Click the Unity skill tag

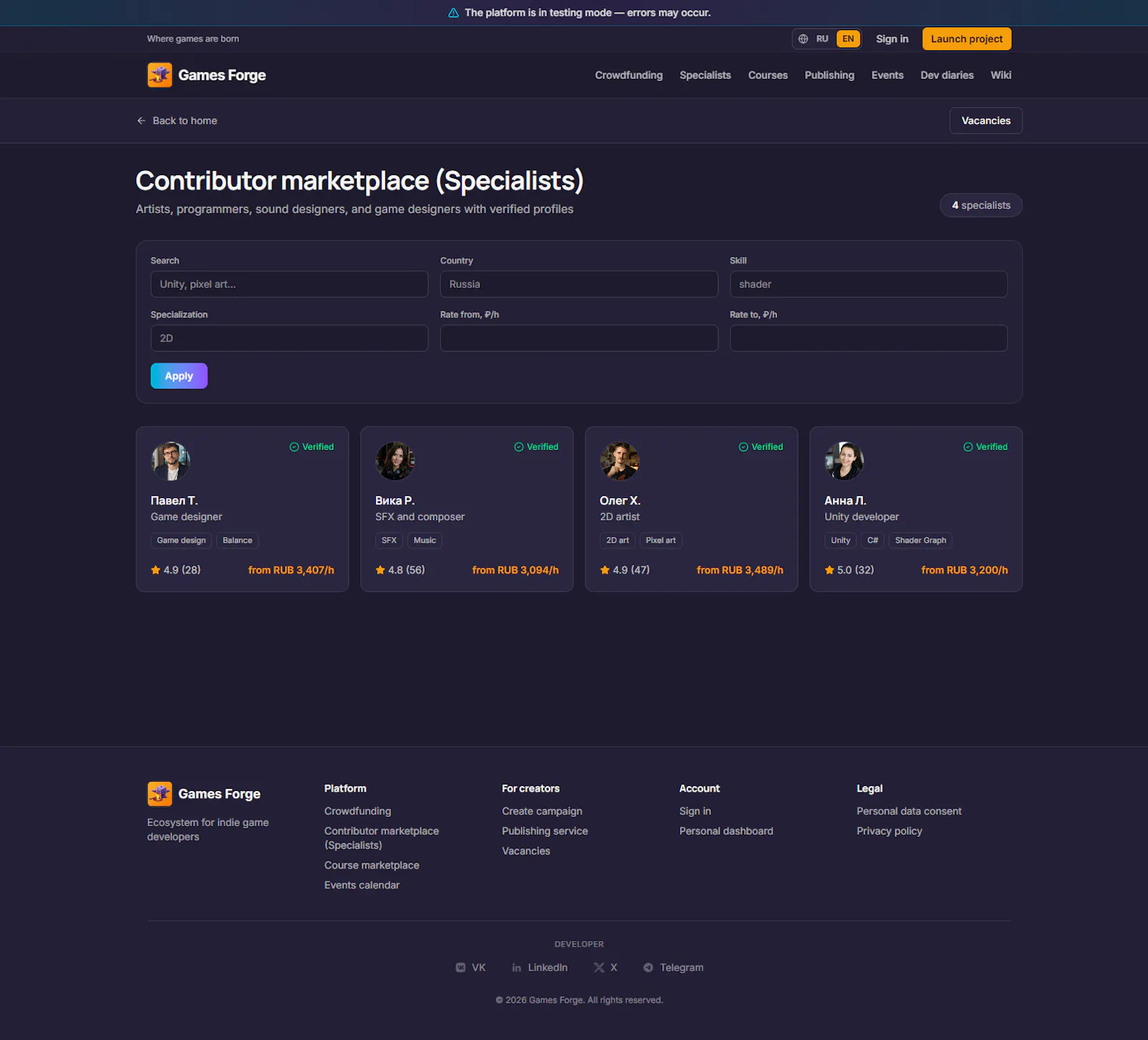[840, 540]
